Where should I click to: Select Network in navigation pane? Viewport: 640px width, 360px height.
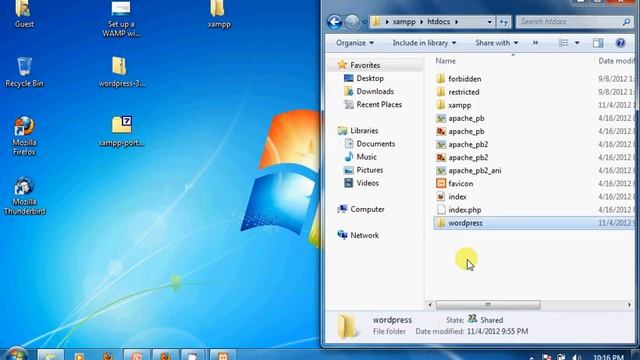click(x=364, y=235)
